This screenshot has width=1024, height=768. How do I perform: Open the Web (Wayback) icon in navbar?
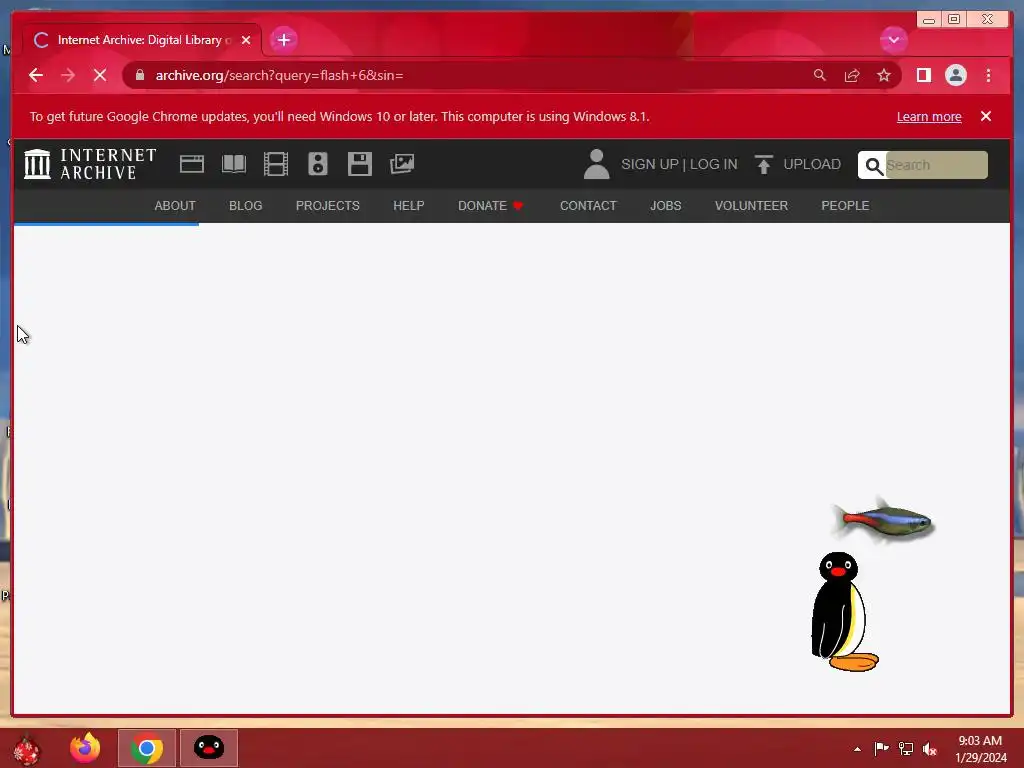click(192, 164)
